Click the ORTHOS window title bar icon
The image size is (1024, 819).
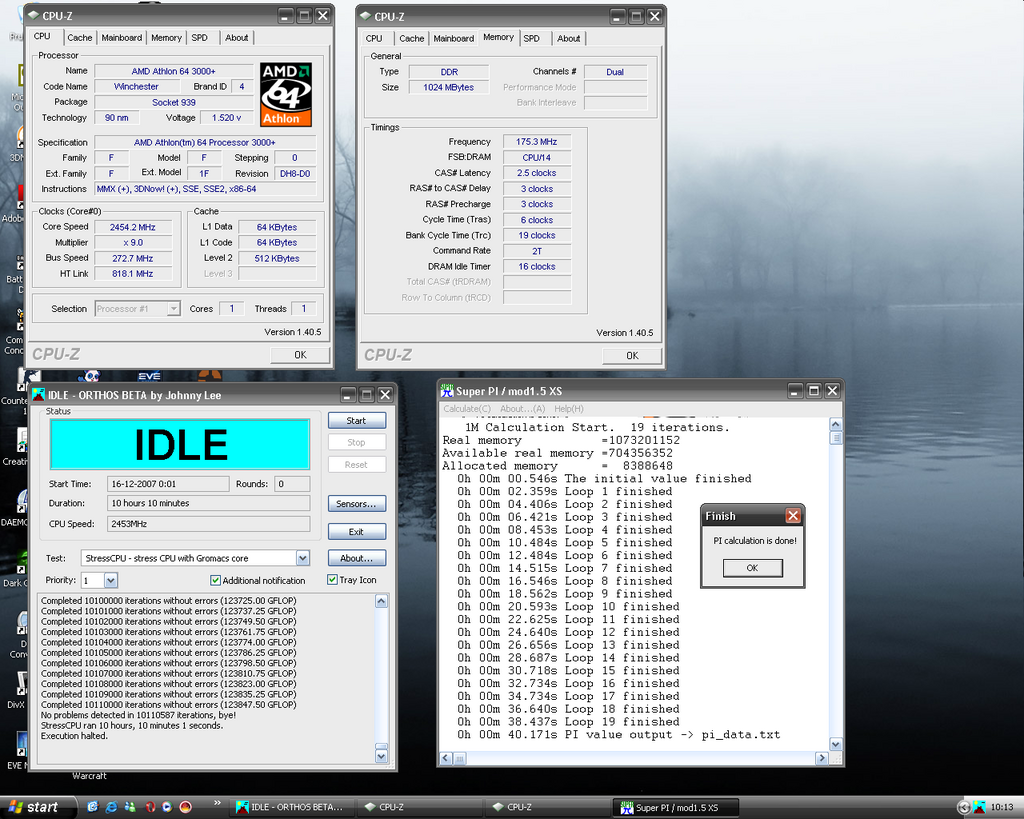tap(39, 395)
